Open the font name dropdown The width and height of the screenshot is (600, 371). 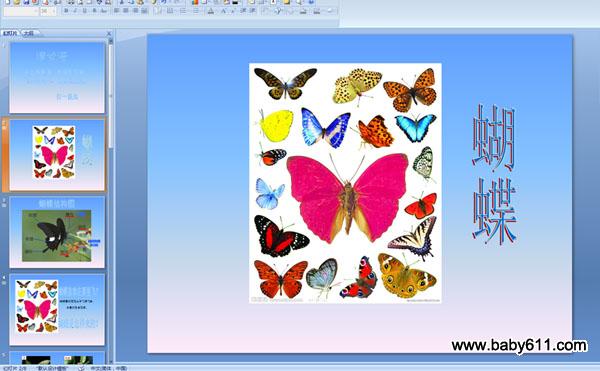pyautogui.click(x=20, y=11)
